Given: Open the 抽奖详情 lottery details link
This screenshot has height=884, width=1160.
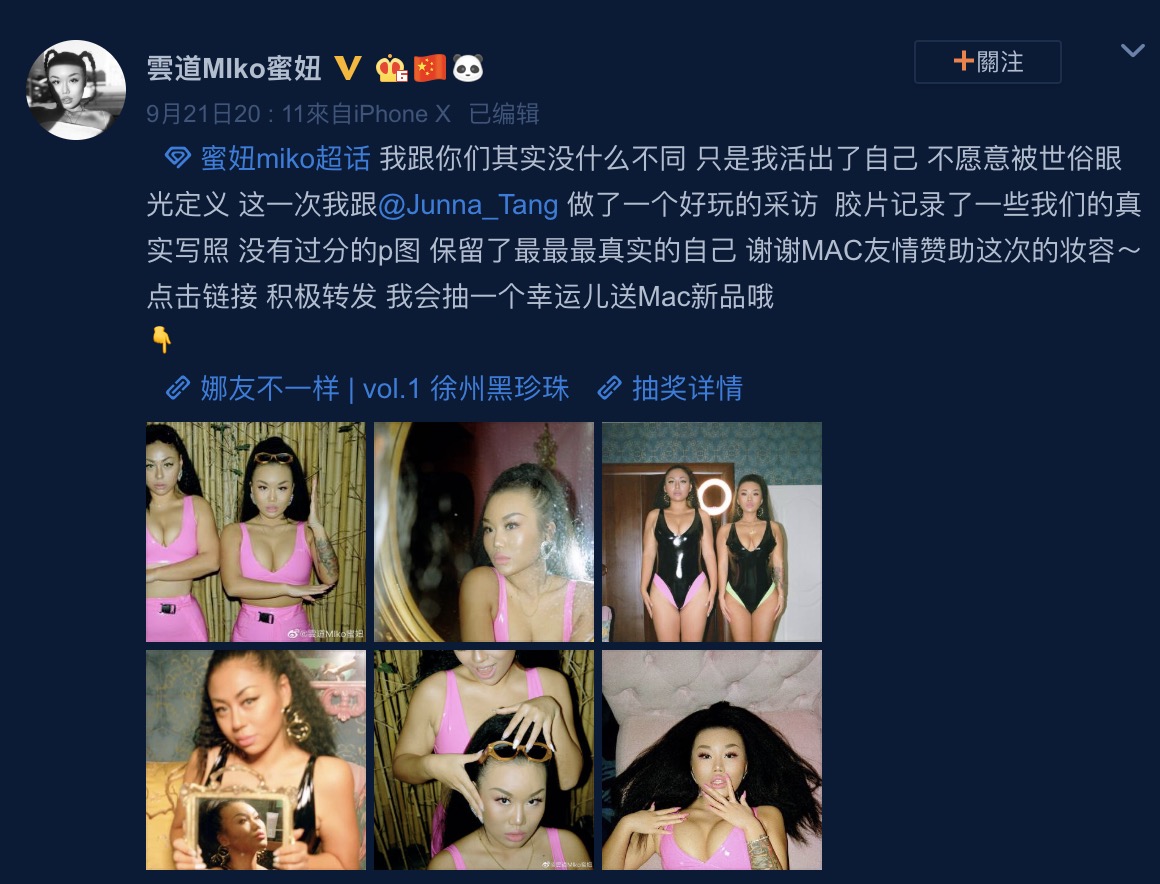Looking at the screenshot, I should pyautogui.click(x=687, y=388).
